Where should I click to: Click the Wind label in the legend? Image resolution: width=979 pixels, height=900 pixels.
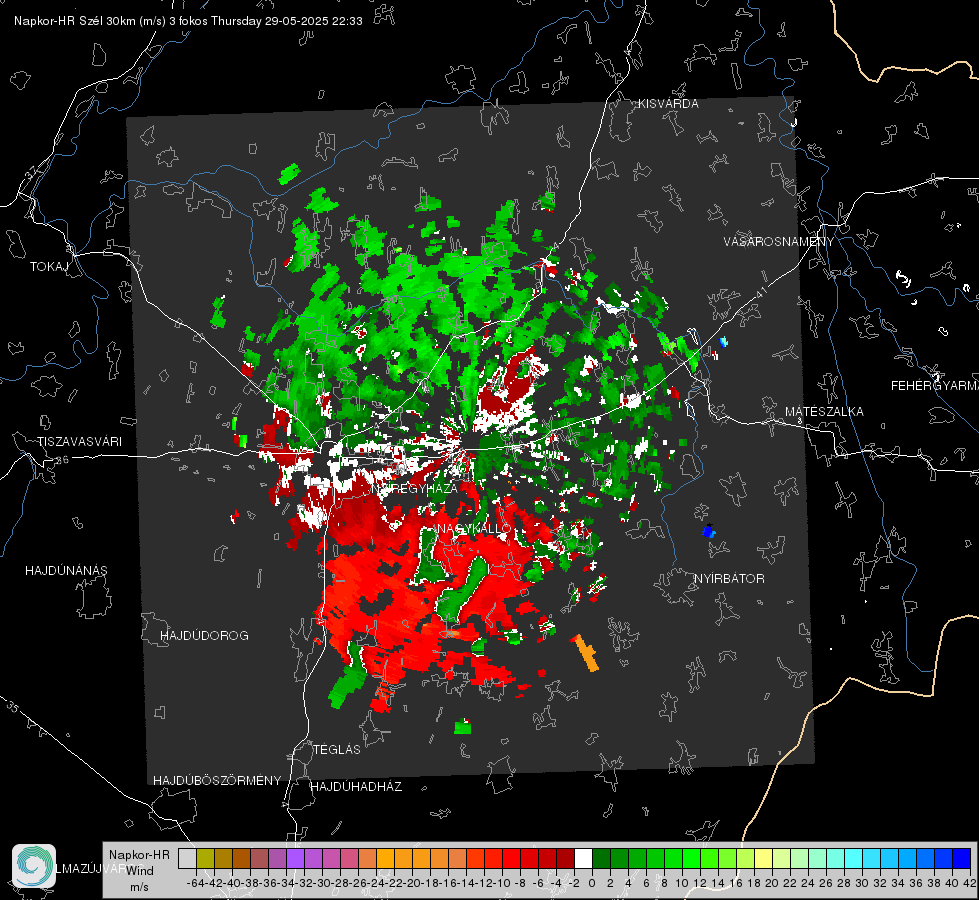pos(140,871)
